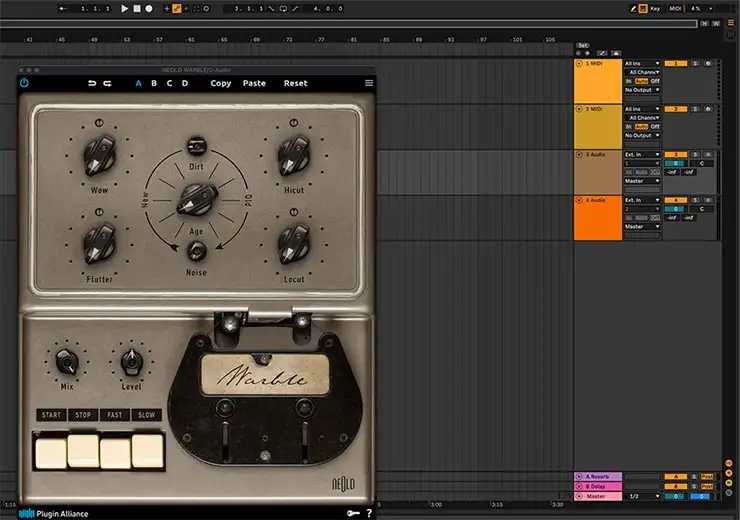
Task: Open the 3 Audio Ext. In dropdown
Action: 642,154
